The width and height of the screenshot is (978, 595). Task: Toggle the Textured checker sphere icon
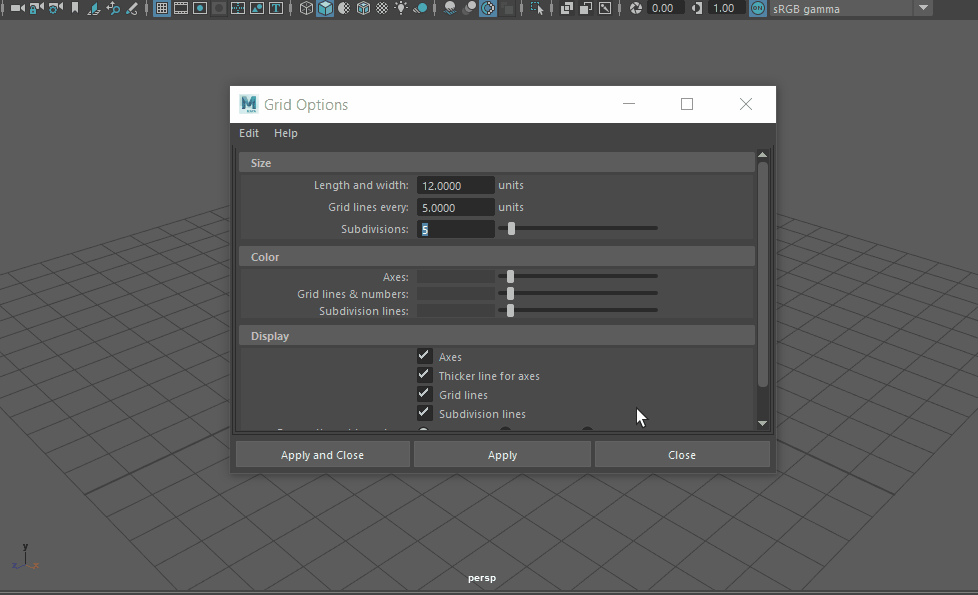coord(382,8)
